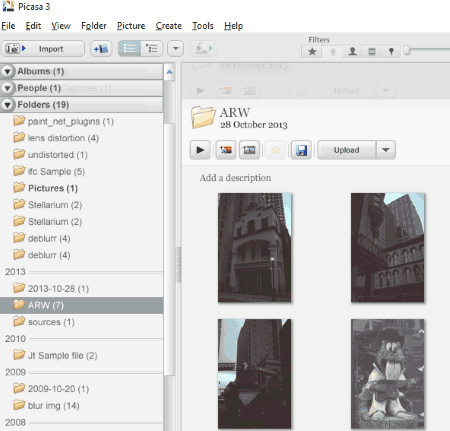Filter to show starred photos only
Screen dimensions: 450x431
[x=312, y=51]
